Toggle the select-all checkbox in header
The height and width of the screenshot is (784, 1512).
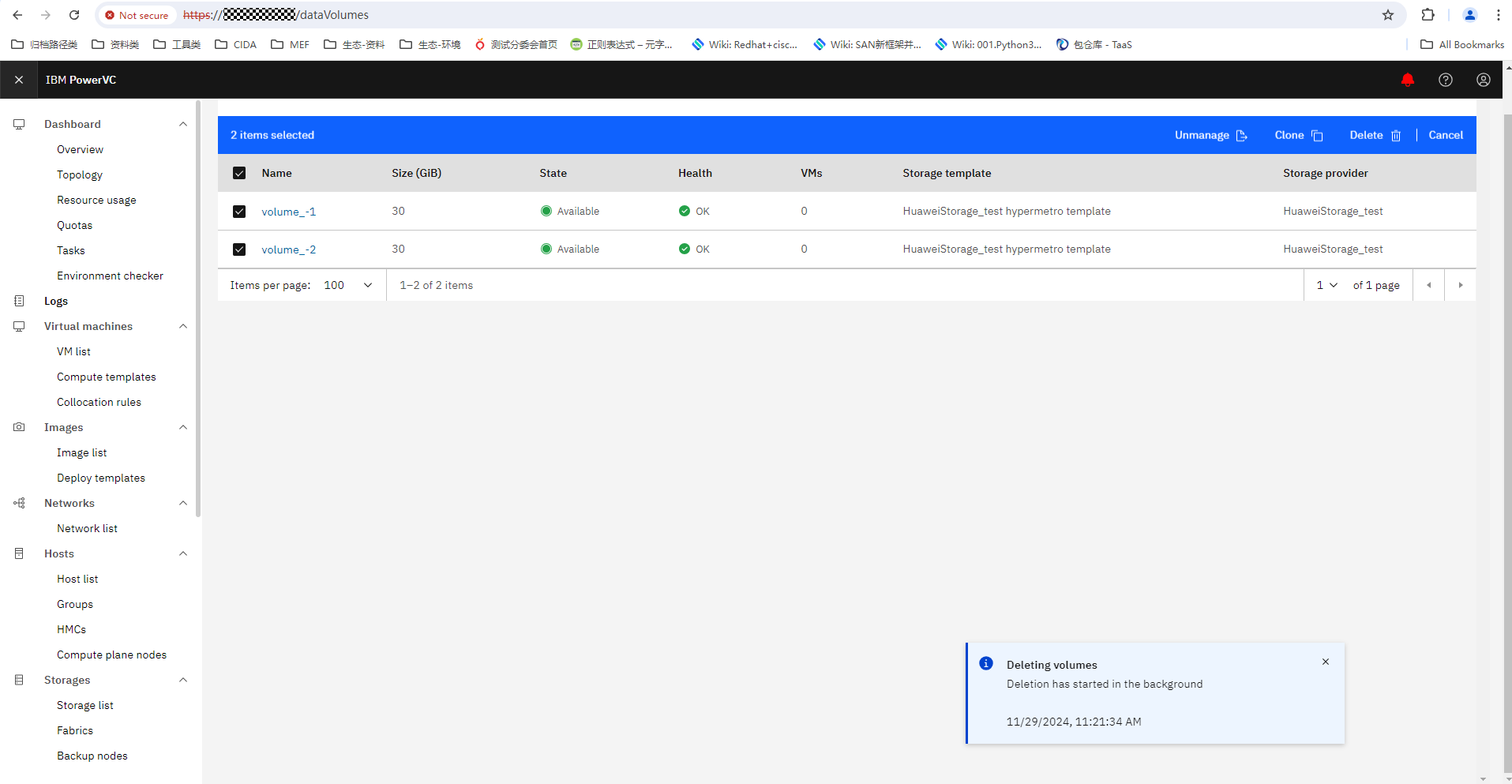(x=239, y=173)
